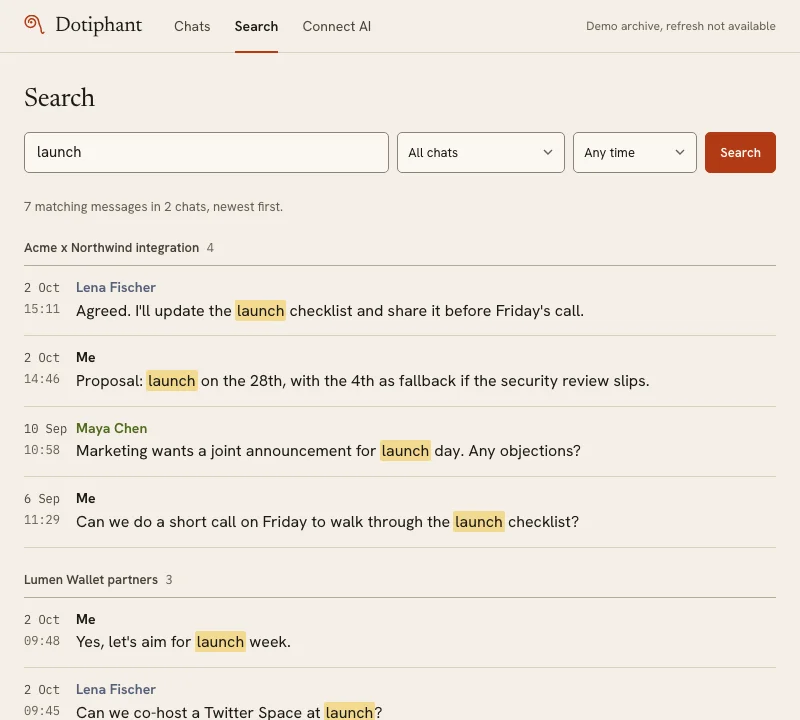This screenshot has width=800, height=720.
Task: Open Lena Fischer's launch checklist message
Action: (400, 301)
